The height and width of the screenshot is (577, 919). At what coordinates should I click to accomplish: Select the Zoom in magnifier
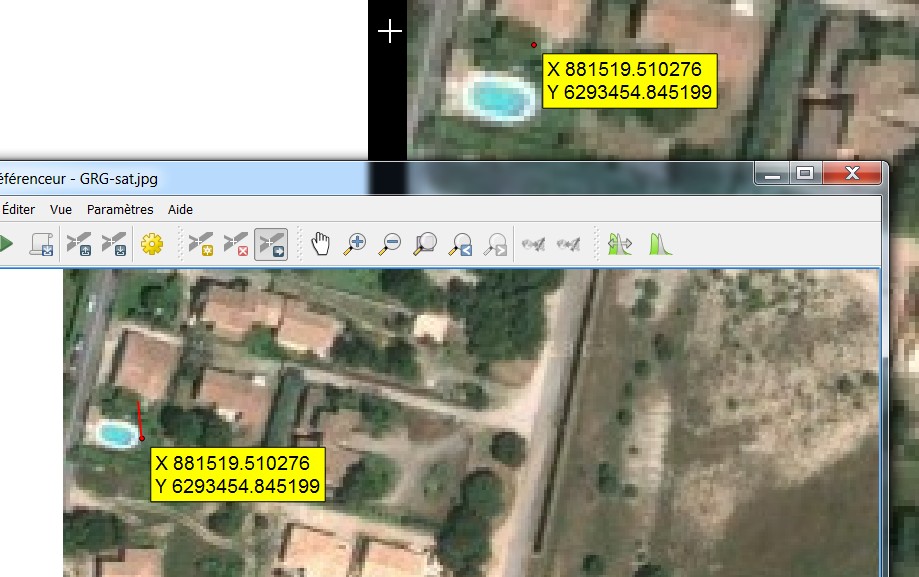355,244
